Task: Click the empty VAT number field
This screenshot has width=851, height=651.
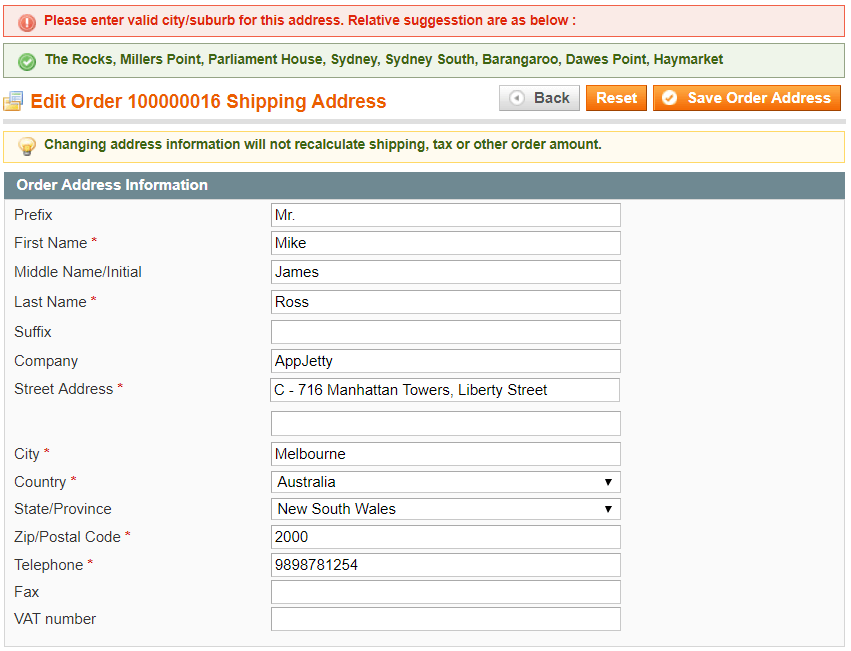Action: click(445, 619)
